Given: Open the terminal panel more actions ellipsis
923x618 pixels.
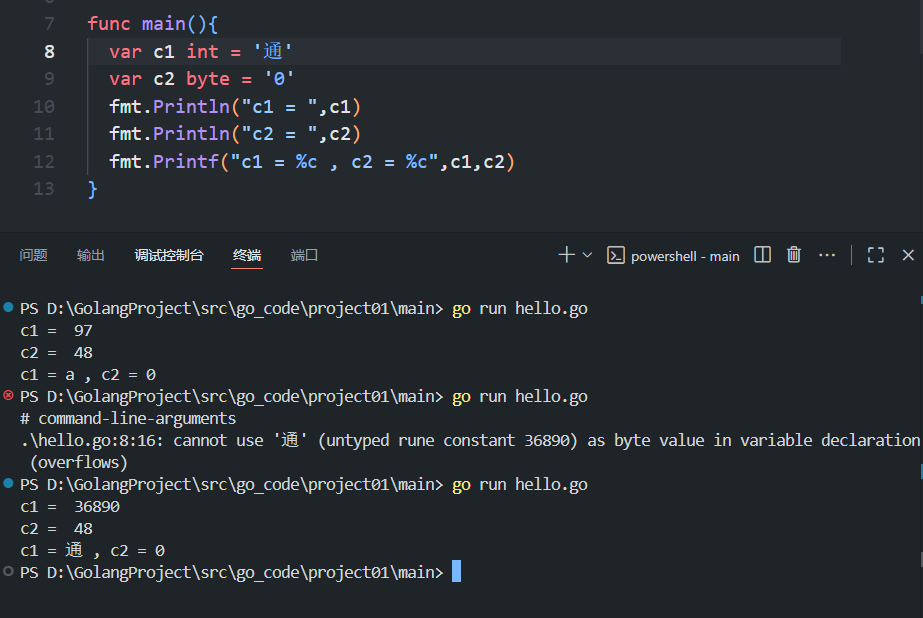Looking at the screenshot, I should click(x=827, y=255).
